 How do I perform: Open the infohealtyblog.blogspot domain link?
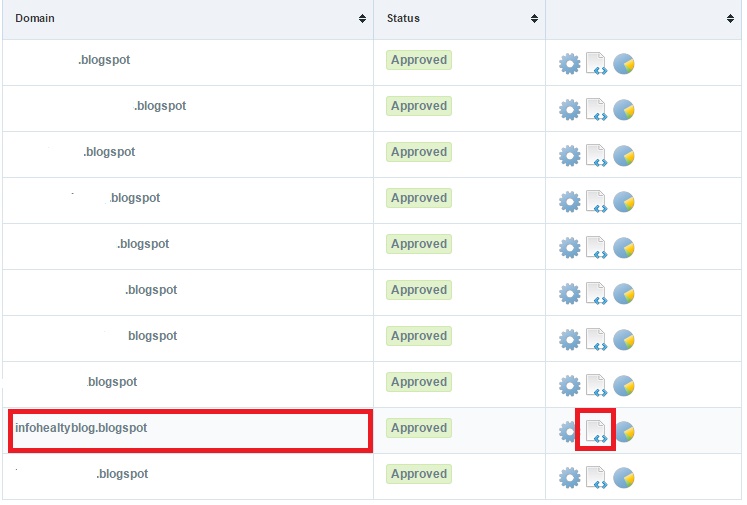(x=81, y=428)
